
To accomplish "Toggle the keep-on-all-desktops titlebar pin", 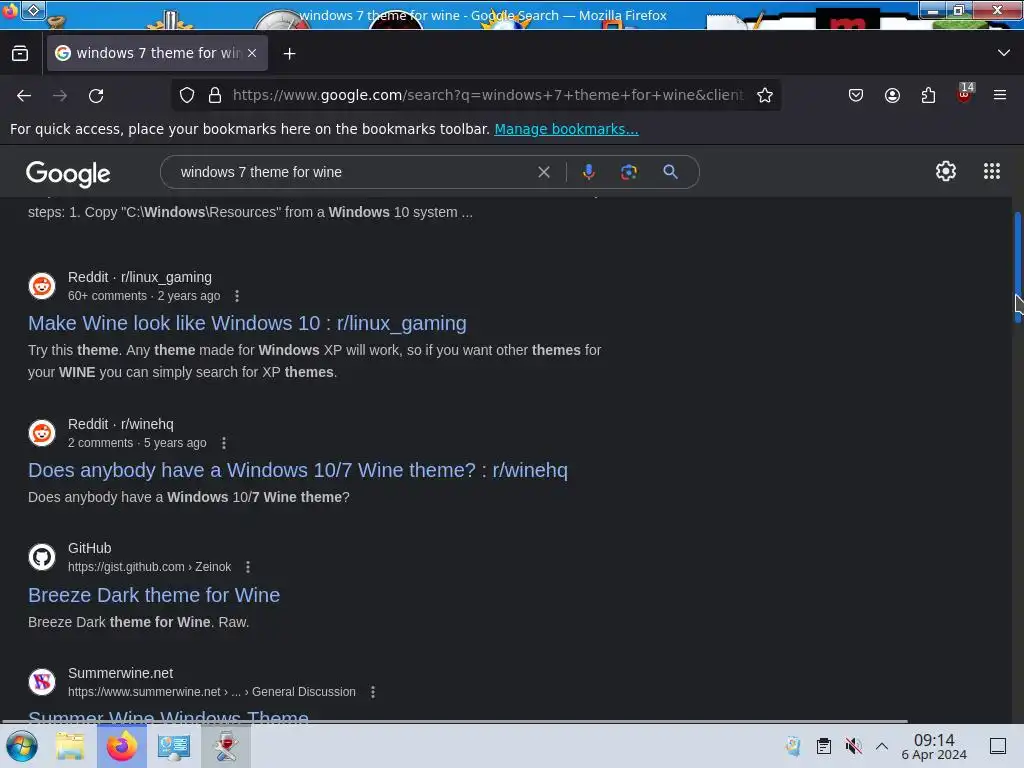I will click(34, 10).
